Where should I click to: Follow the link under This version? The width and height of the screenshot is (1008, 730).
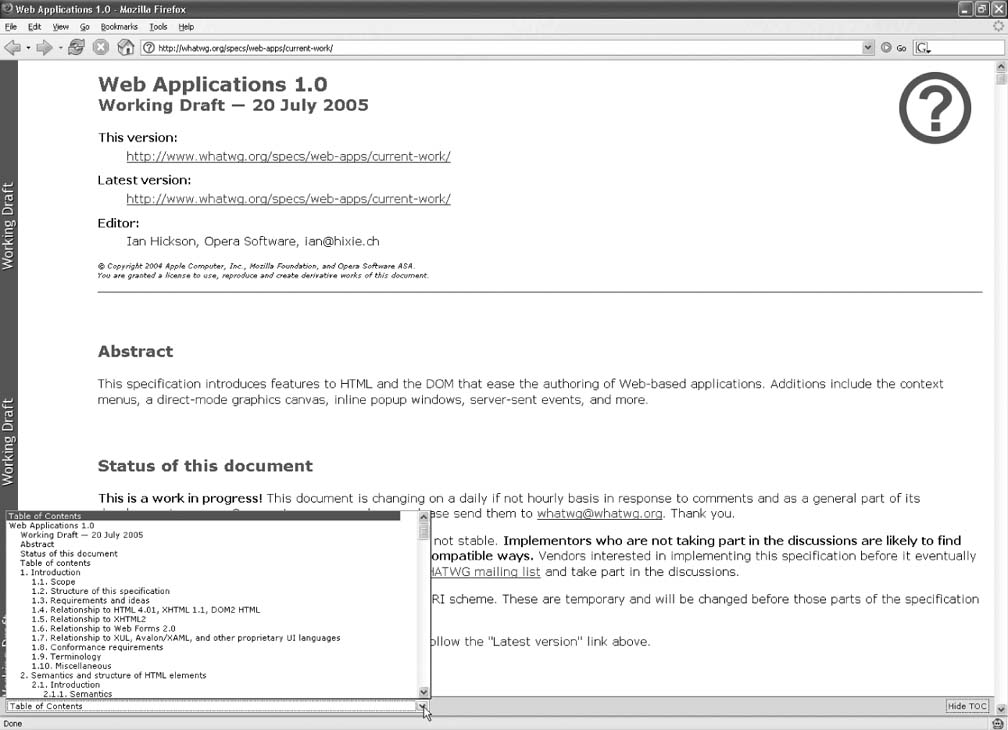(288, 156)
